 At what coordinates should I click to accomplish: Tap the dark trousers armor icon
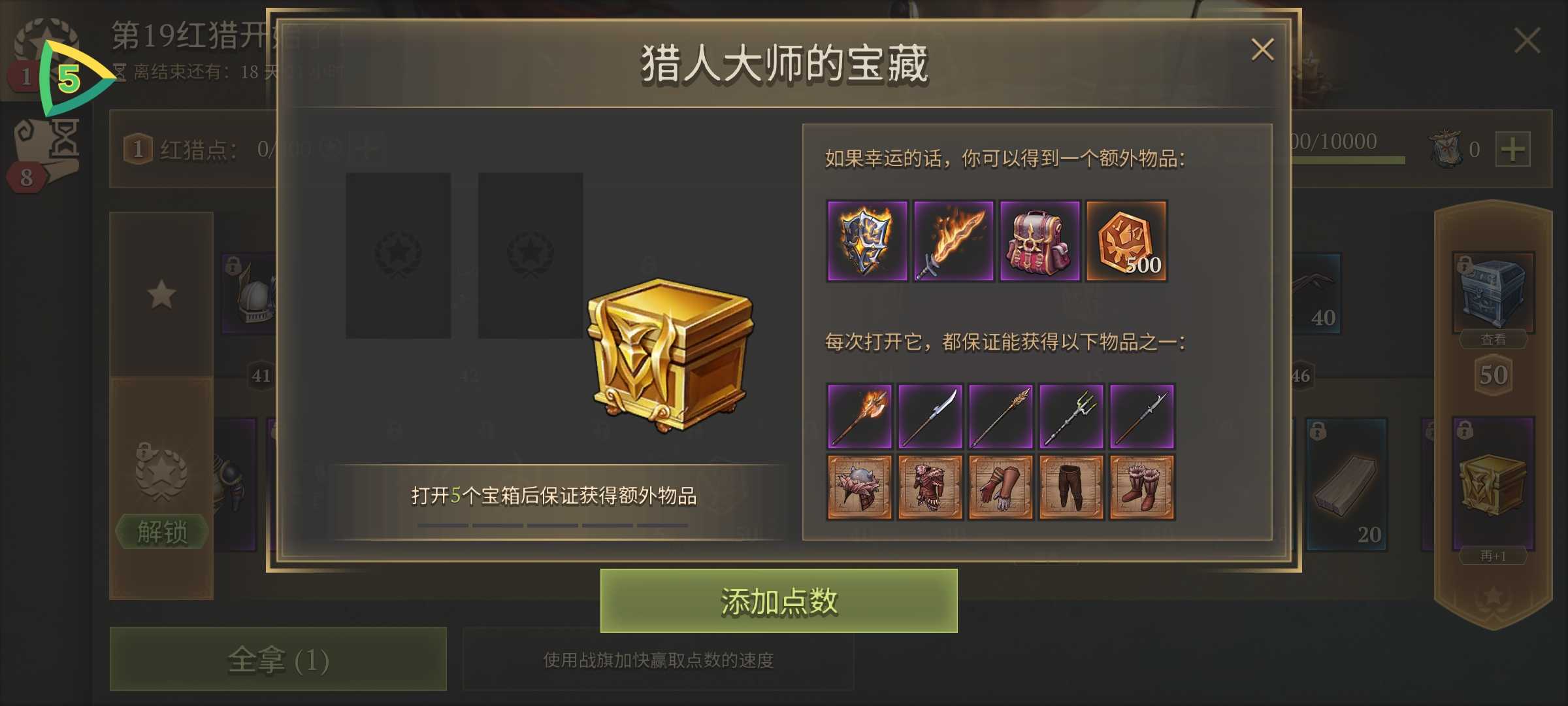[1071, 488]
